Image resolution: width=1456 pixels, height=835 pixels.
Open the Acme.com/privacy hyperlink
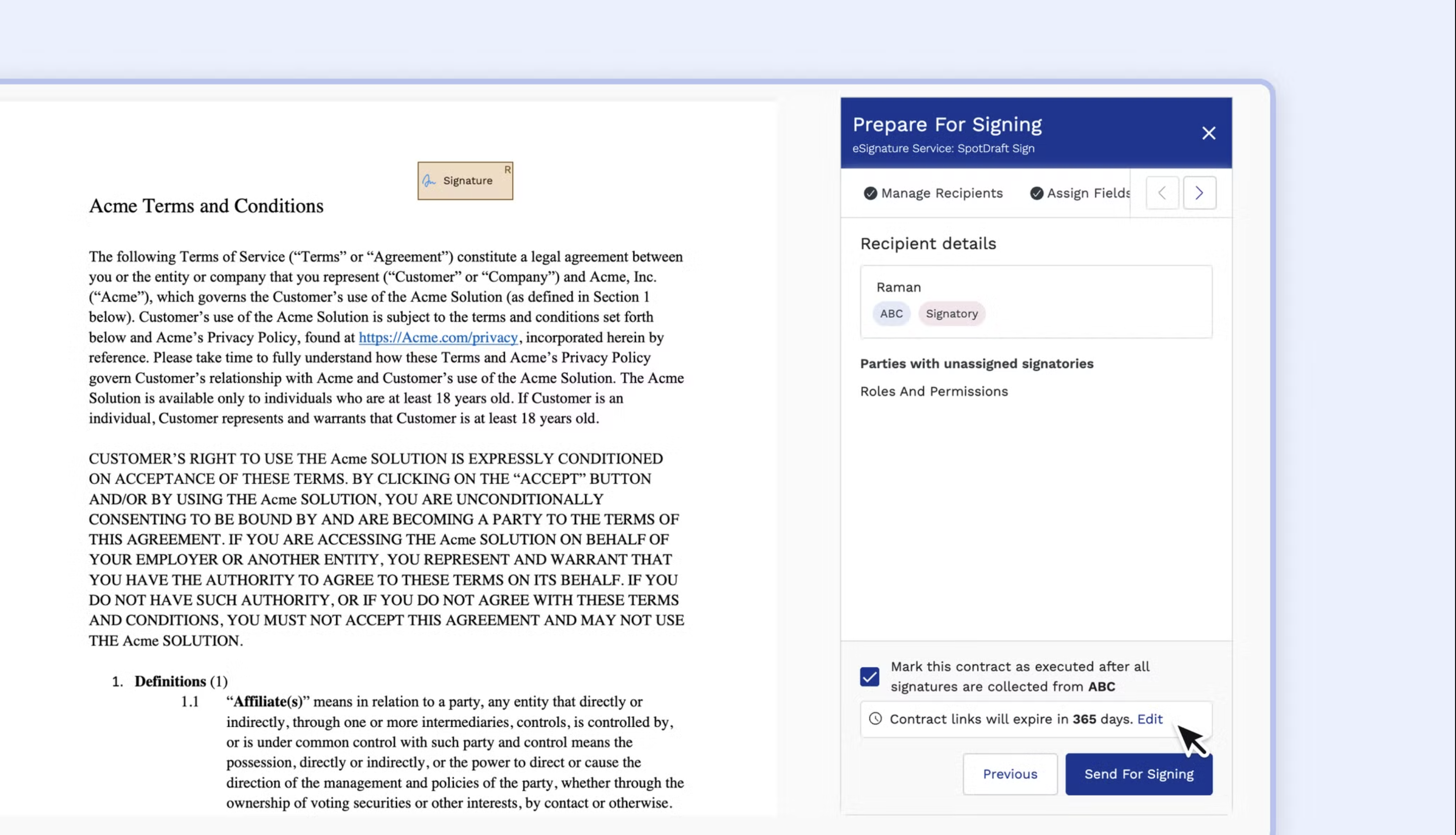click(x=438, y=337)
